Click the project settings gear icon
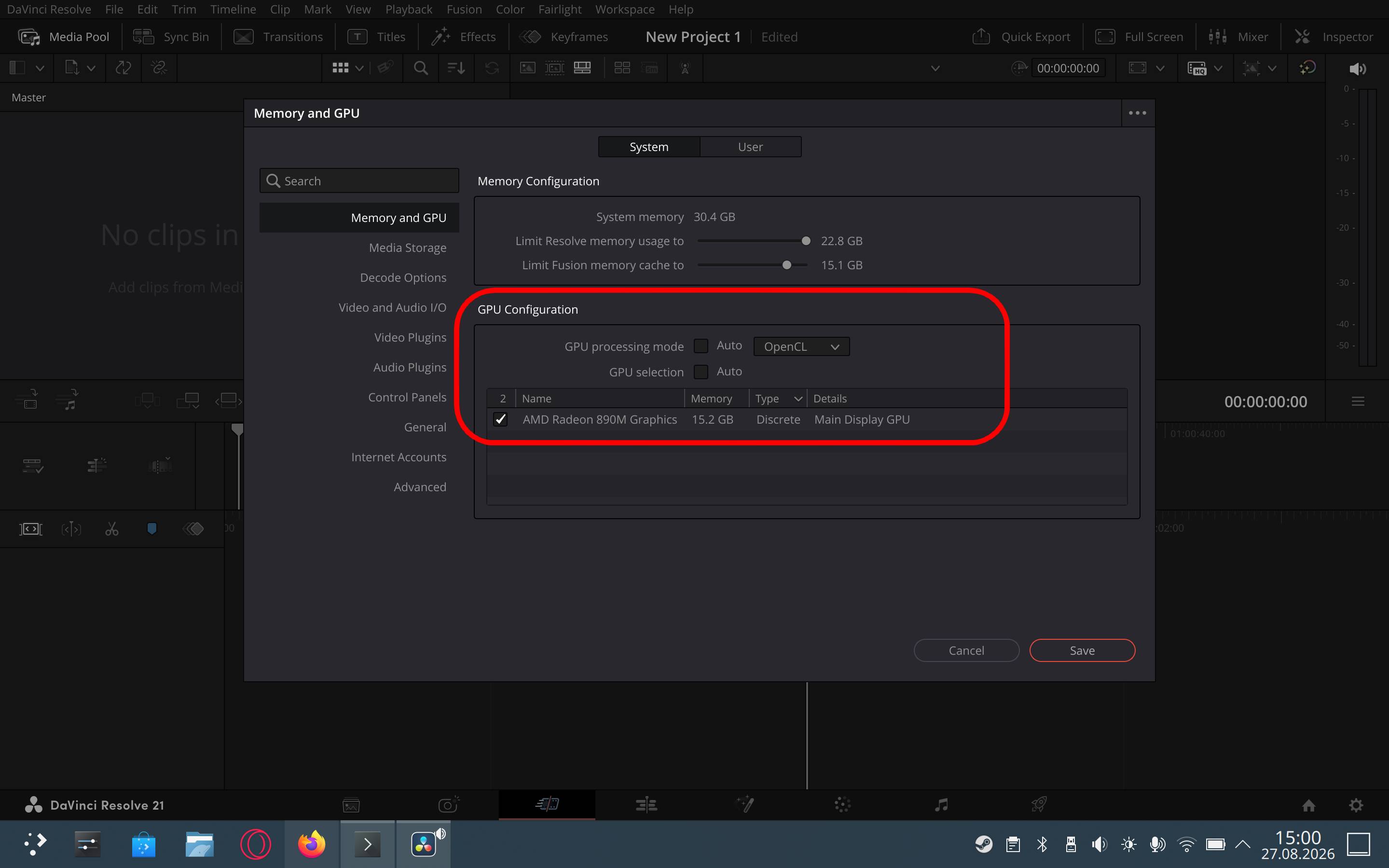The width and height of the screenshot is (1389, 868). coord(1356,805)
